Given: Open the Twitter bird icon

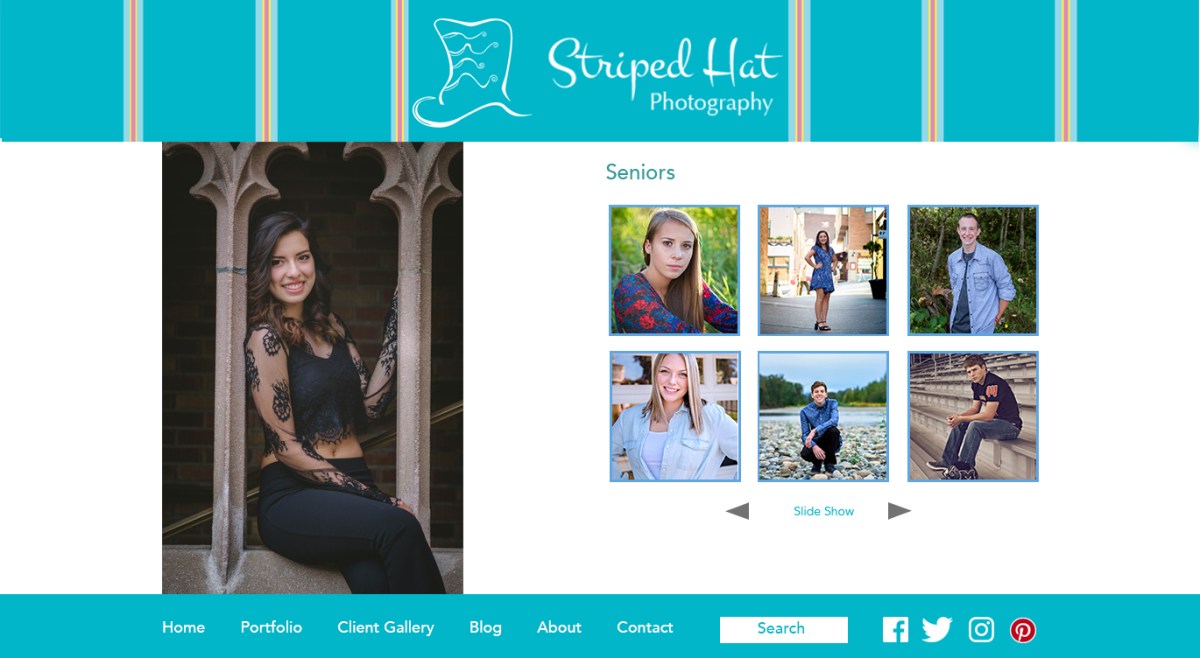Looking at the screenshot, I should (x=937, y=629).
